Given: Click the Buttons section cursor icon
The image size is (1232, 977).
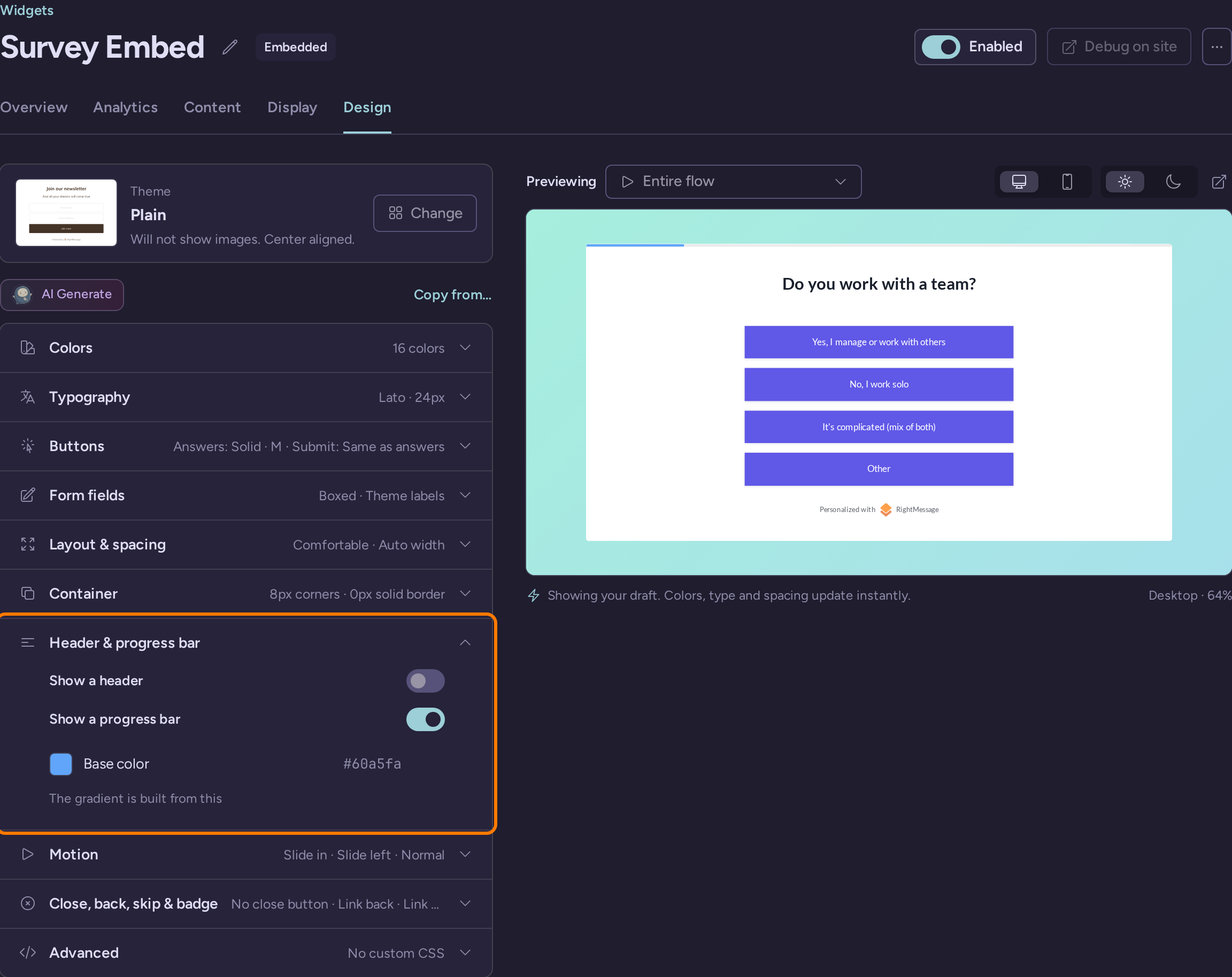Looking at the screenshot, I should click(x=27, y=446).
